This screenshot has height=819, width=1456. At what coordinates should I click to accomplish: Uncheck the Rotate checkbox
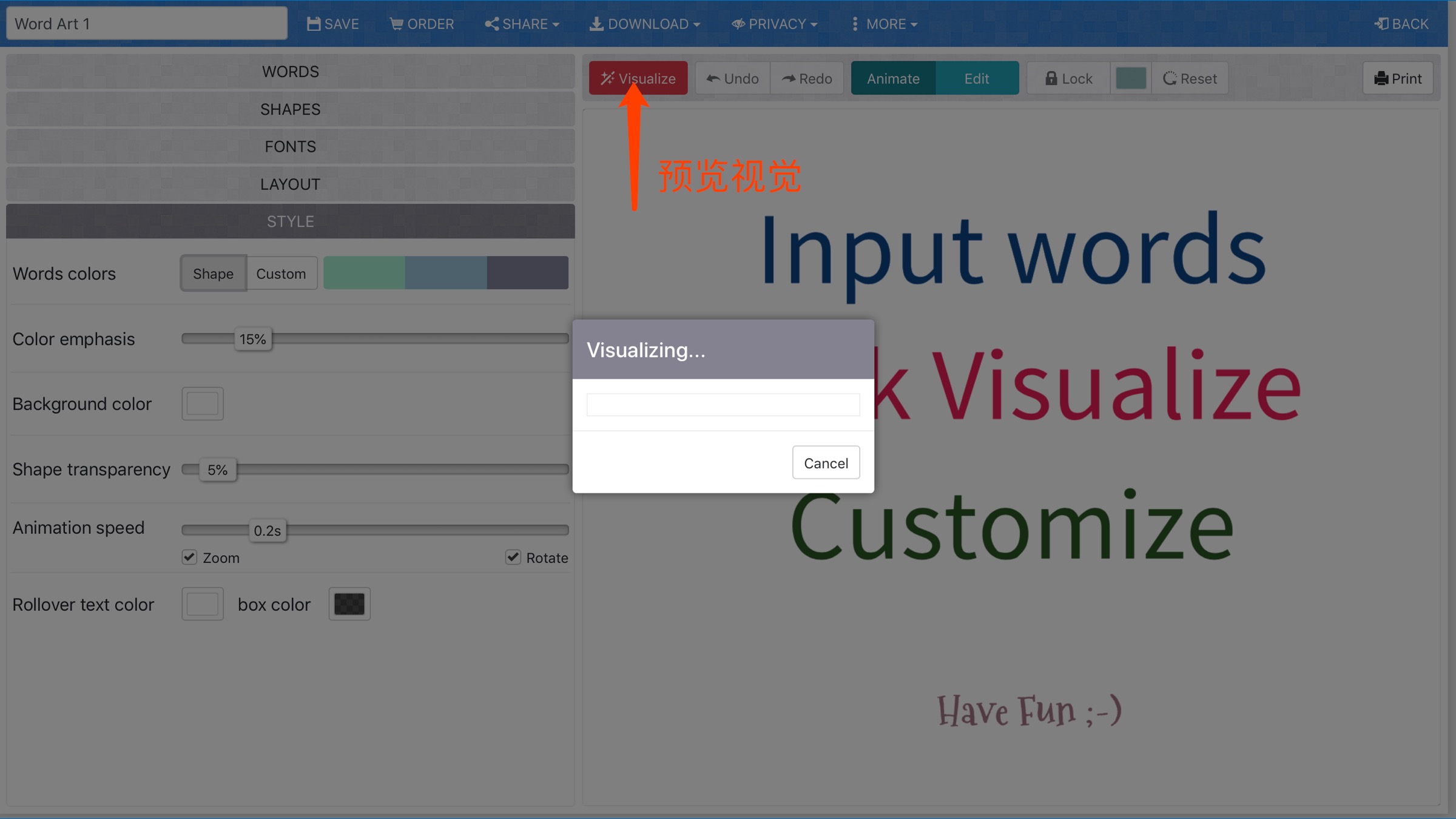pos(513,557)
